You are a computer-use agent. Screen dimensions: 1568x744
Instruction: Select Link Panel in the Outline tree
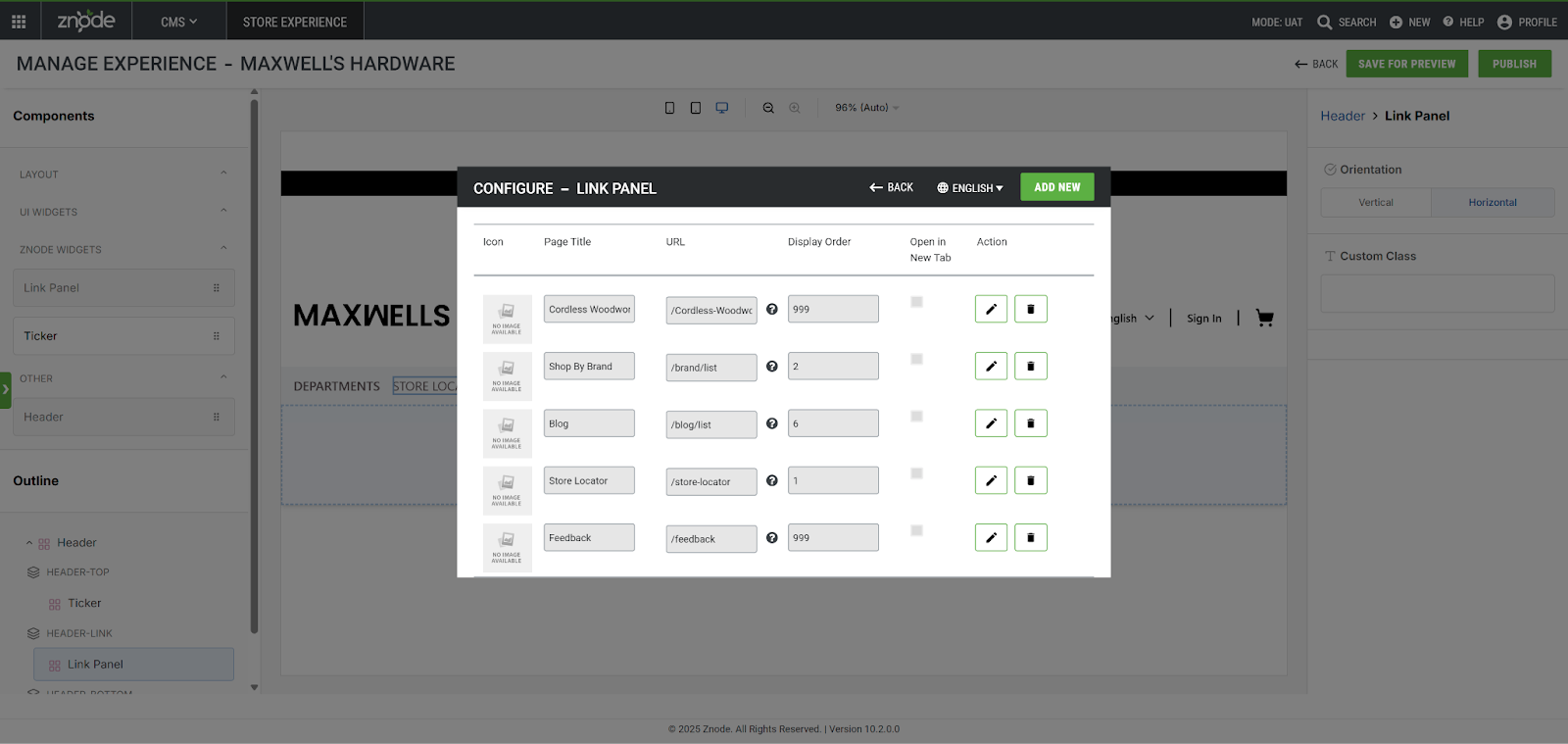point(133,664)
